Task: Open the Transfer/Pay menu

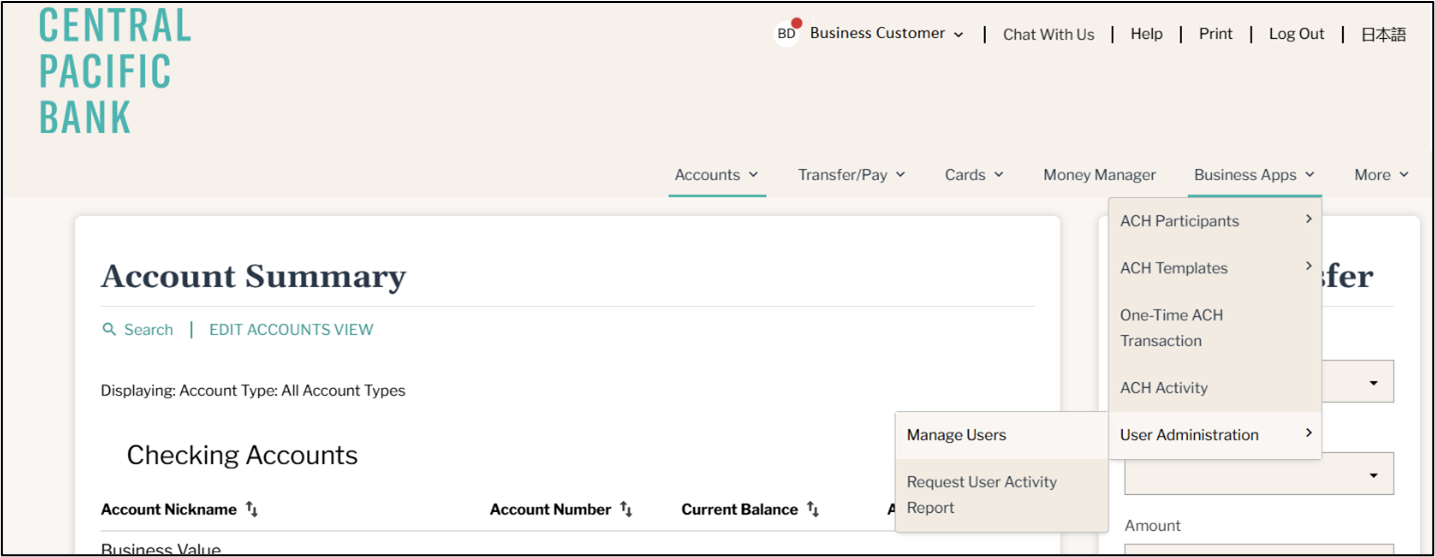Action: coord(852,175)
